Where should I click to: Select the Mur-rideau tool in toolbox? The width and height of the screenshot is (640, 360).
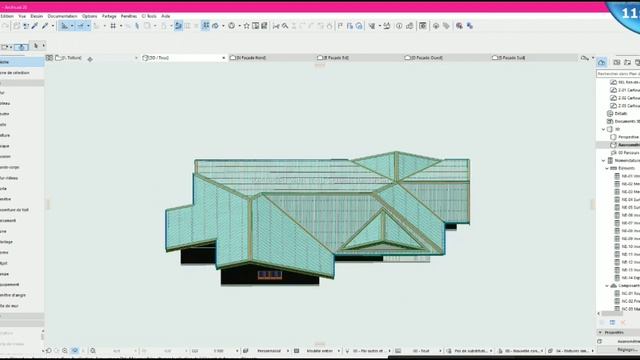22,178
